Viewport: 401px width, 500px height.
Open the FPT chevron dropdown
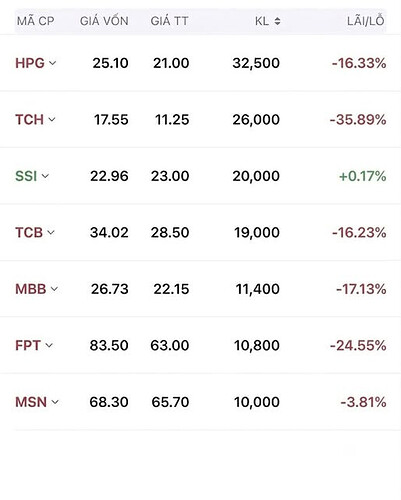coord(49,345)
